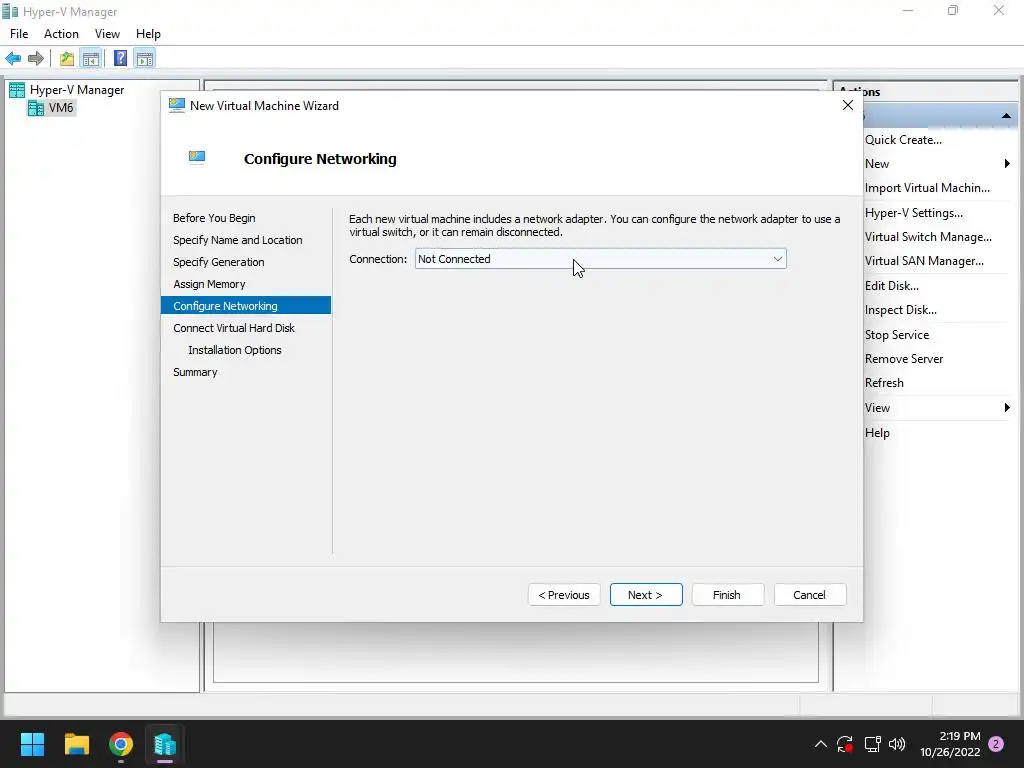Screen dimensions: 1024x768
Task: Open the Help menu in menu bar
Action: (x=148, y=34)
